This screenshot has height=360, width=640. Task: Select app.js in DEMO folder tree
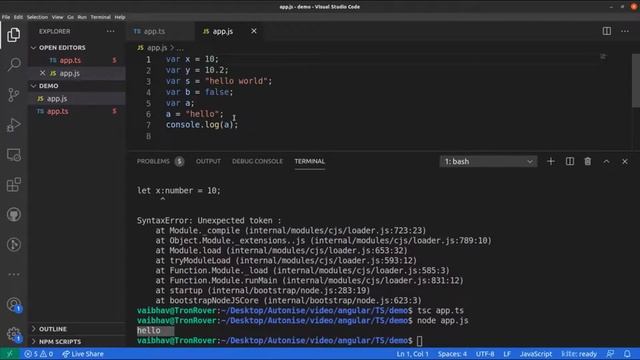click(x=78, y=98)
